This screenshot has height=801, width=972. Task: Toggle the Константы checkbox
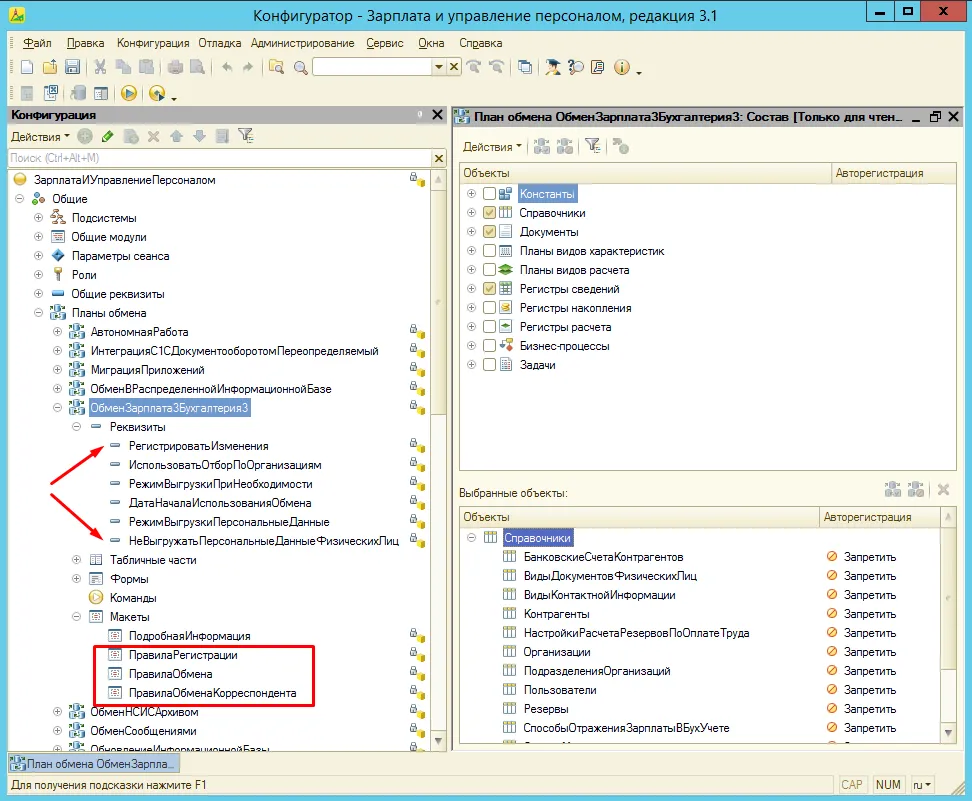click(489, 193)
